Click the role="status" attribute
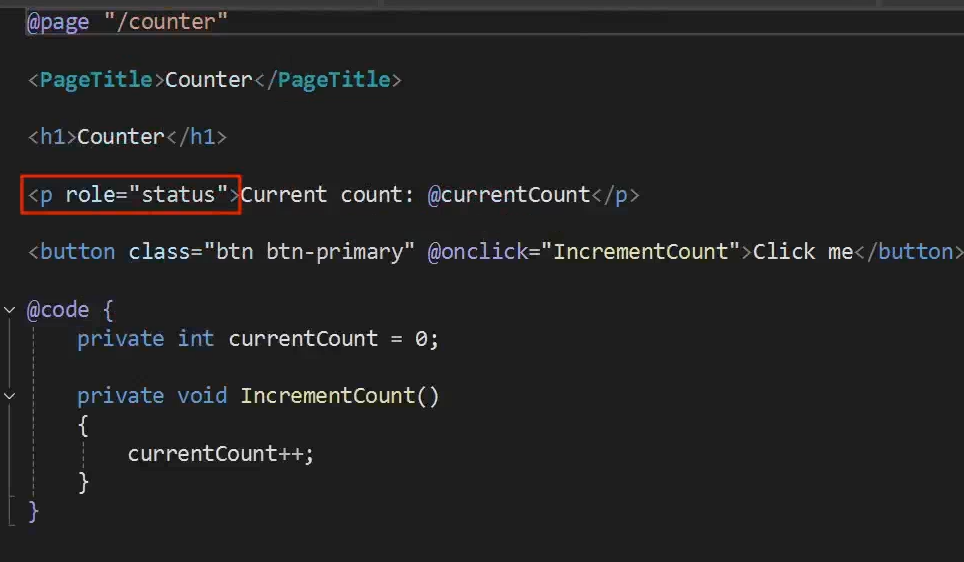964x562 pixels. (x=146, y=195)
